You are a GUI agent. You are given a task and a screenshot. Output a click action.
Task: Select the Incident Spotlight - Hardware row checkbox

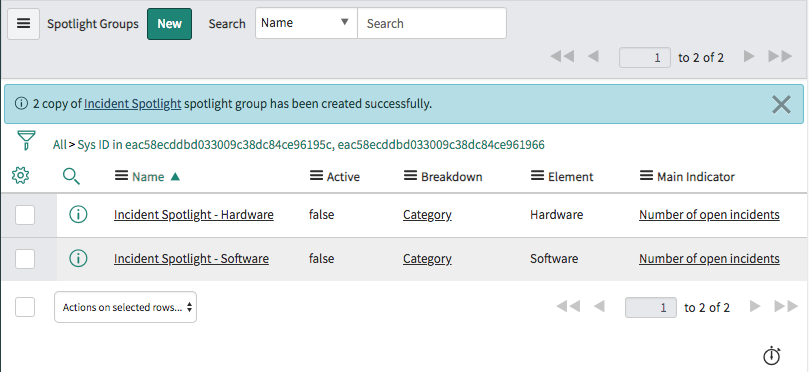tap(25, 215)
